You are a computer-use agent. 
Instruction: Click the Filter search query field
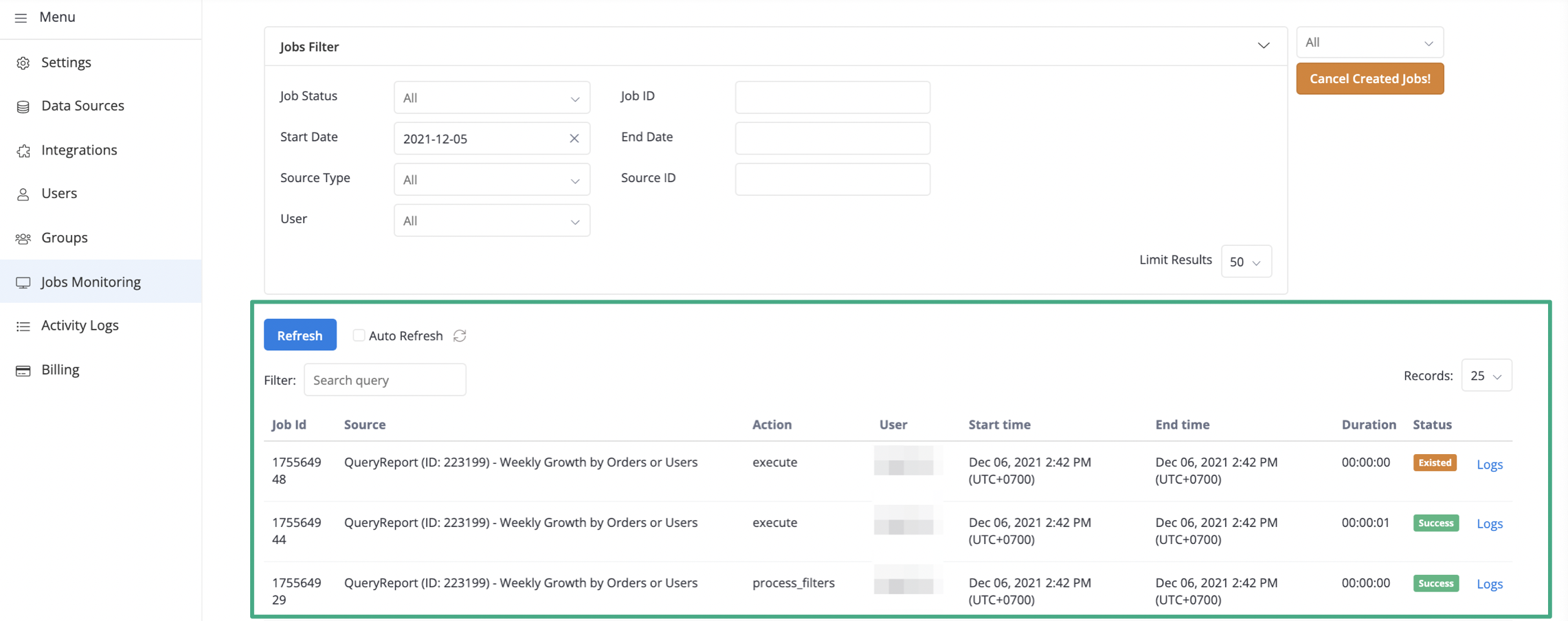[x=385, y=379]
